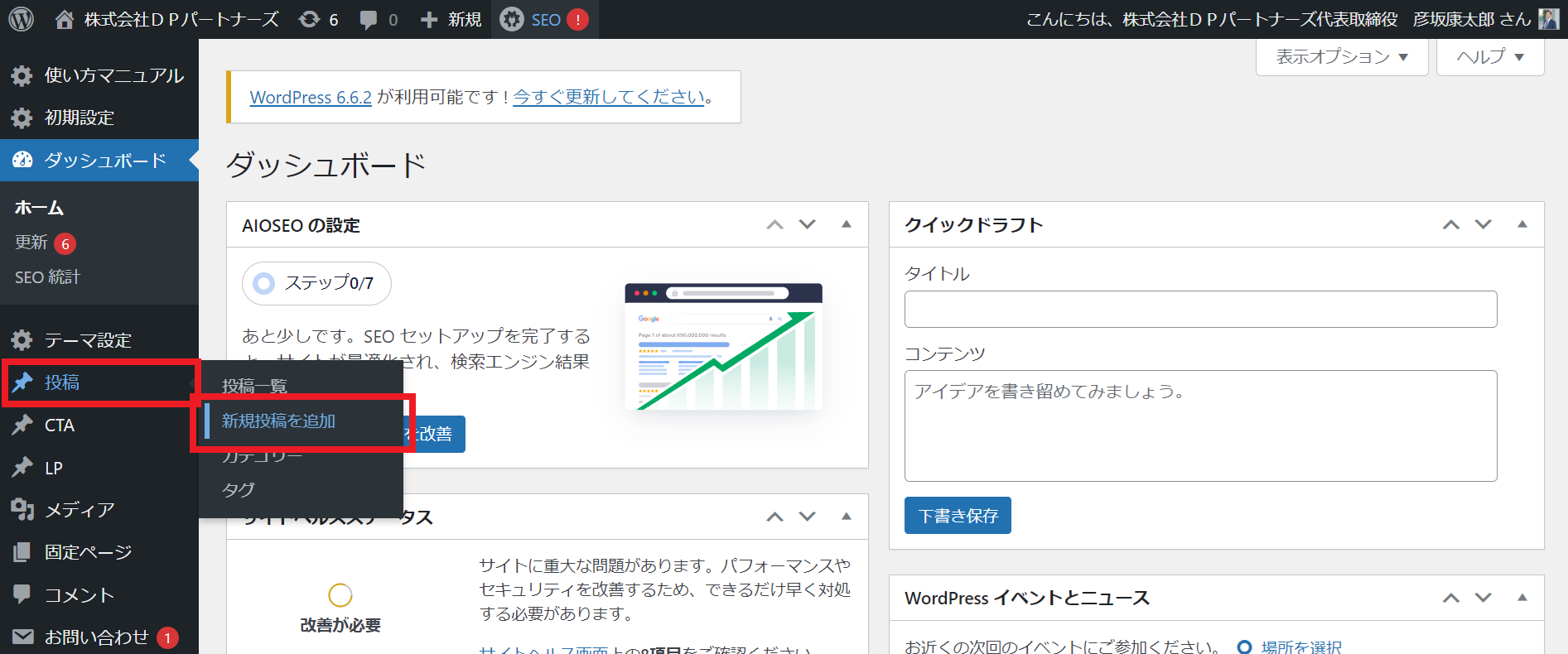Screen dimensions: 1568x654
Task: Focus the コンテンツ text area
Action: [x=1200, y=426]
